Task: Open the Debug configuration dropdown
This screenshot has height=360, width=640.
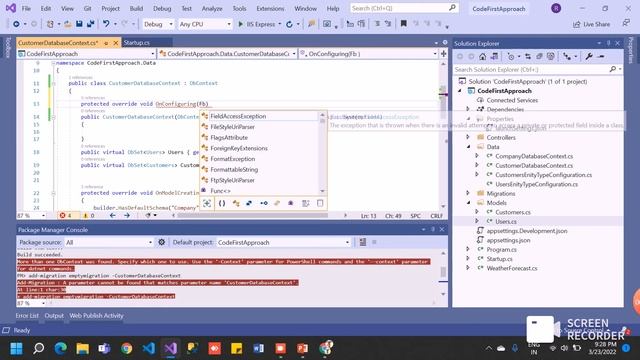Action: [158, 24]
